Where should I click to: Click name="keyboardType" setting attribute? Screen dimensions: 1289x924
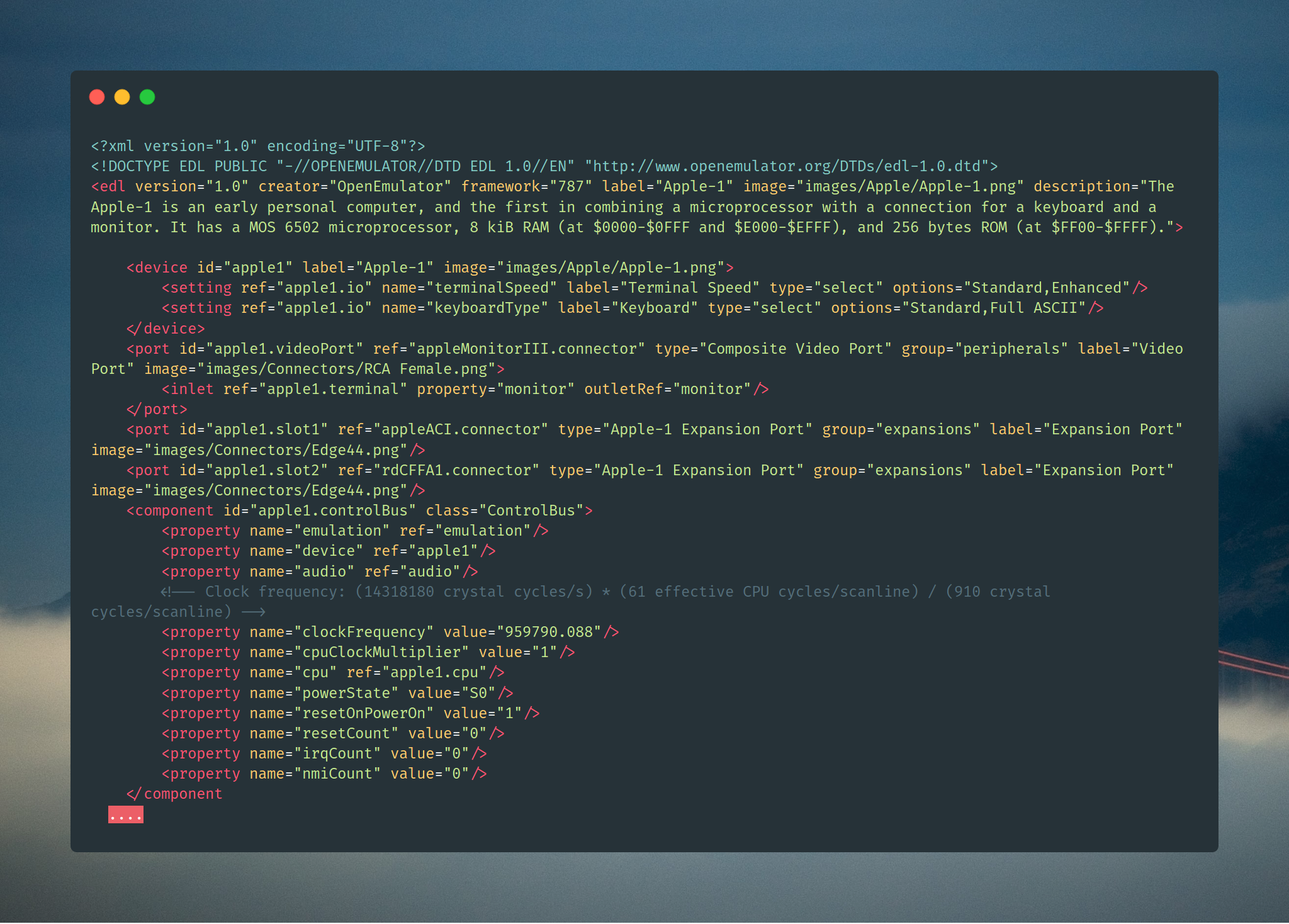tap(465, 308)
